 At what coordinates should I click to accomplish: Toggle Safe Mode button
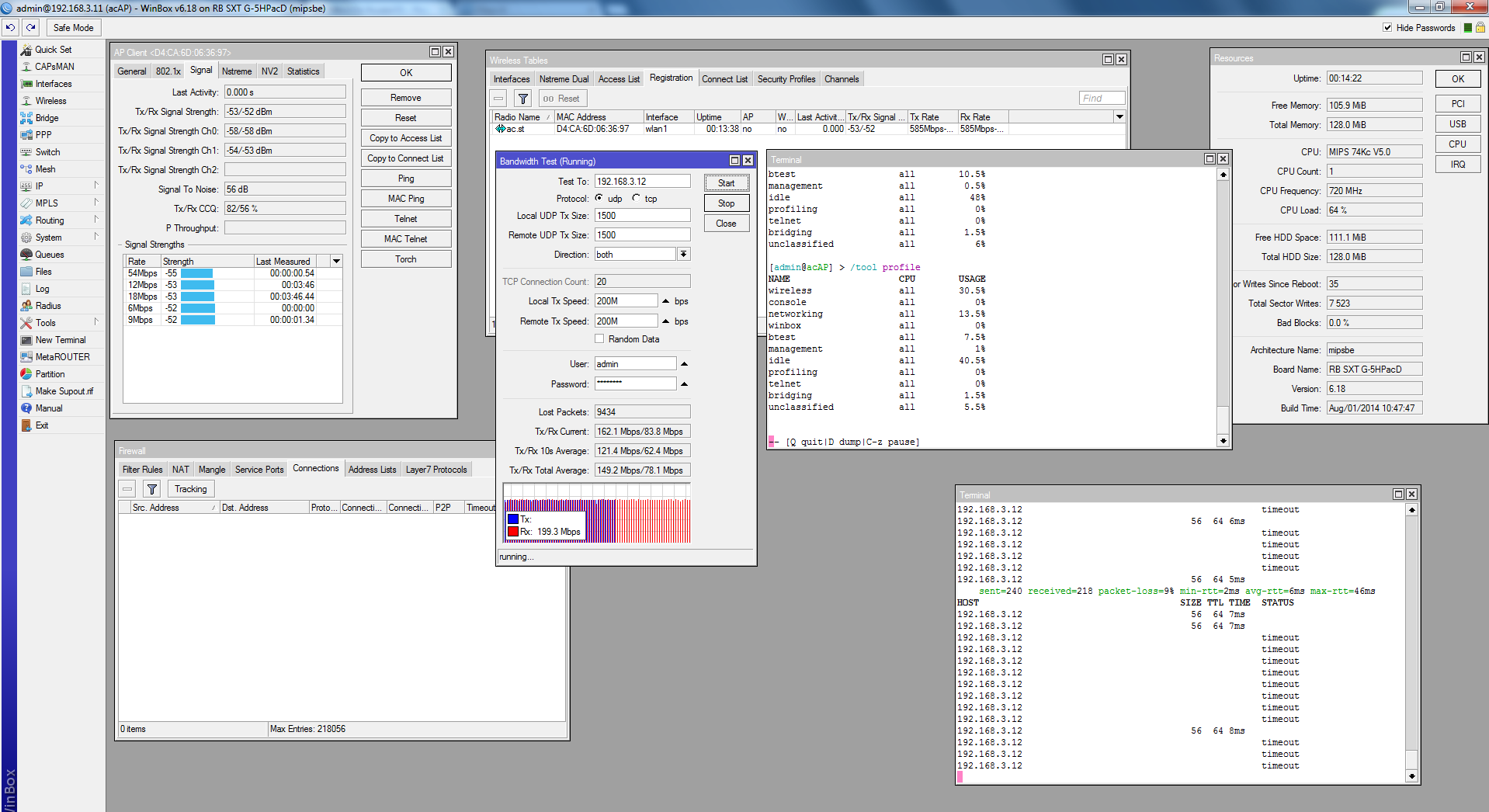point(73,27)
